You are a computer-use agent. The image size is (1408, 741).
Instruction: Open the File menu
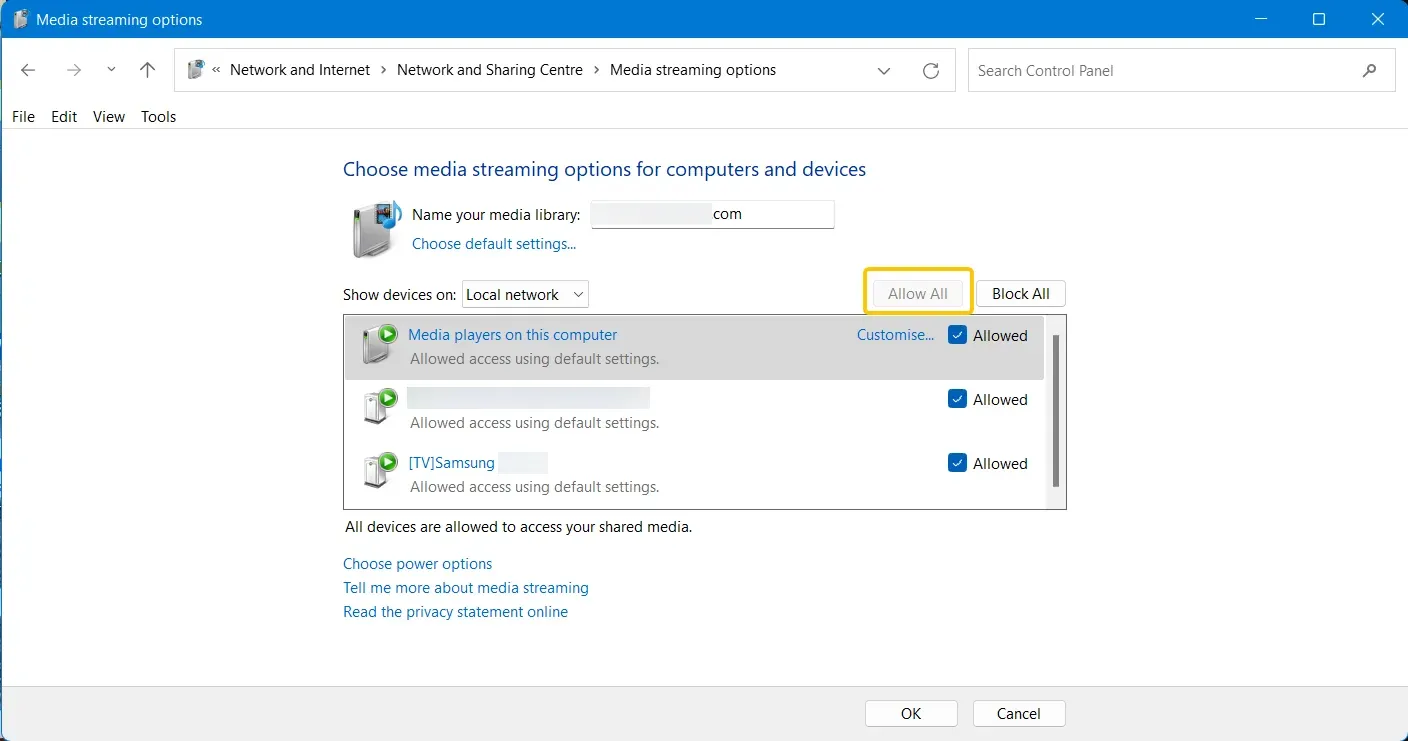point(23,117)
